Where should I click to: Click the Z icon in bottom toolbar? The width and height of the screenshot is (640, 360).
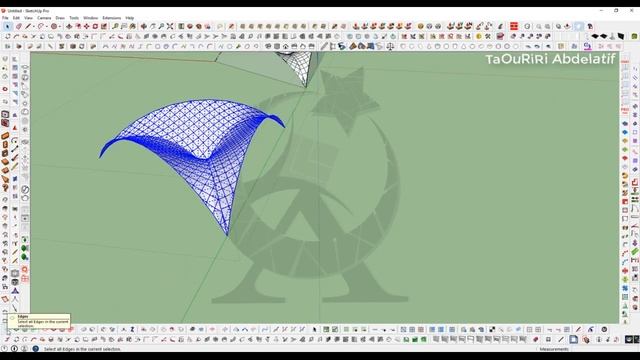[132, 330]
